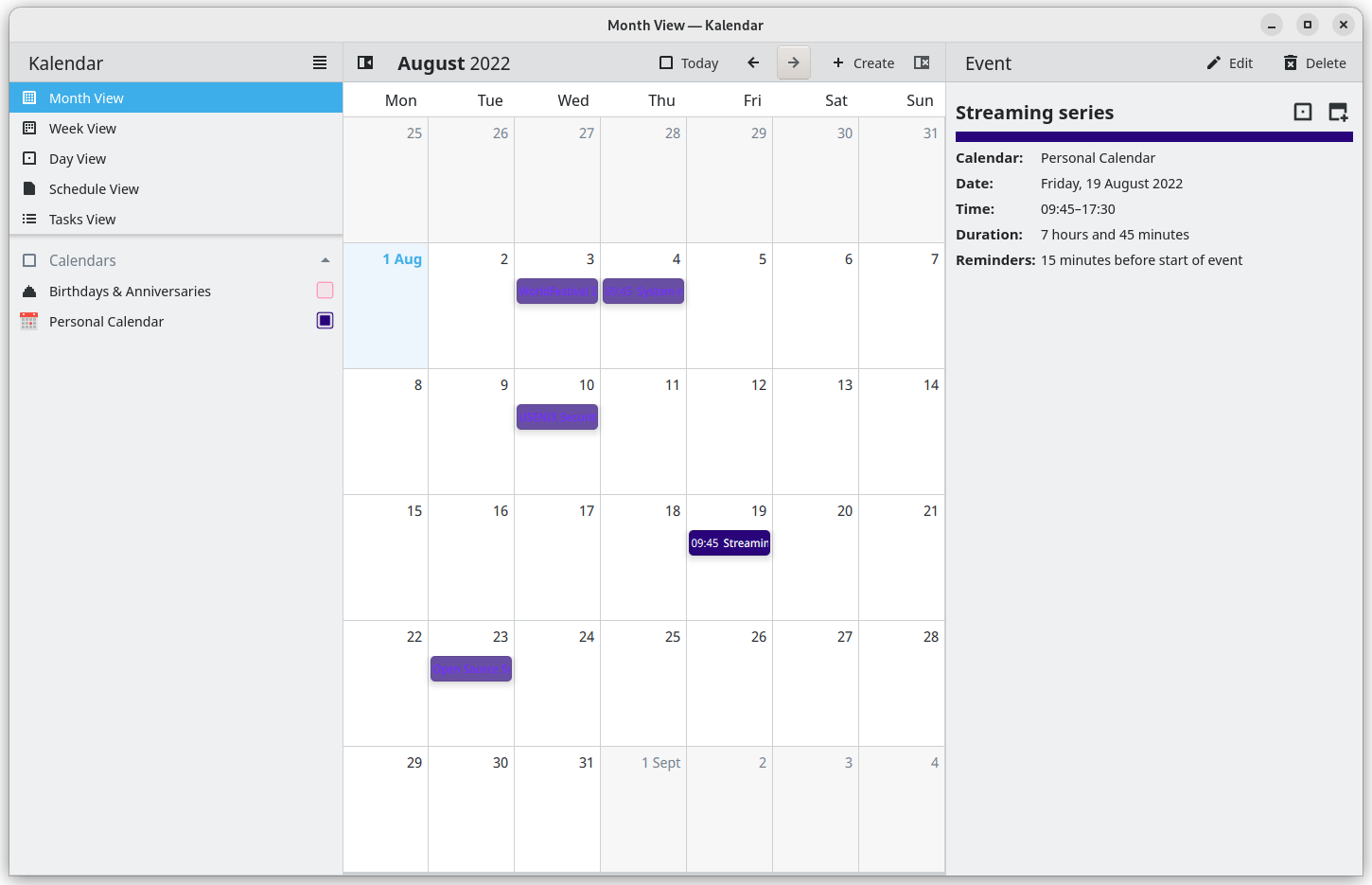Click the add-to-calendar icon beside Streaming series
Viewport: 1372px width, 885px height.
tap(1338, 112)
